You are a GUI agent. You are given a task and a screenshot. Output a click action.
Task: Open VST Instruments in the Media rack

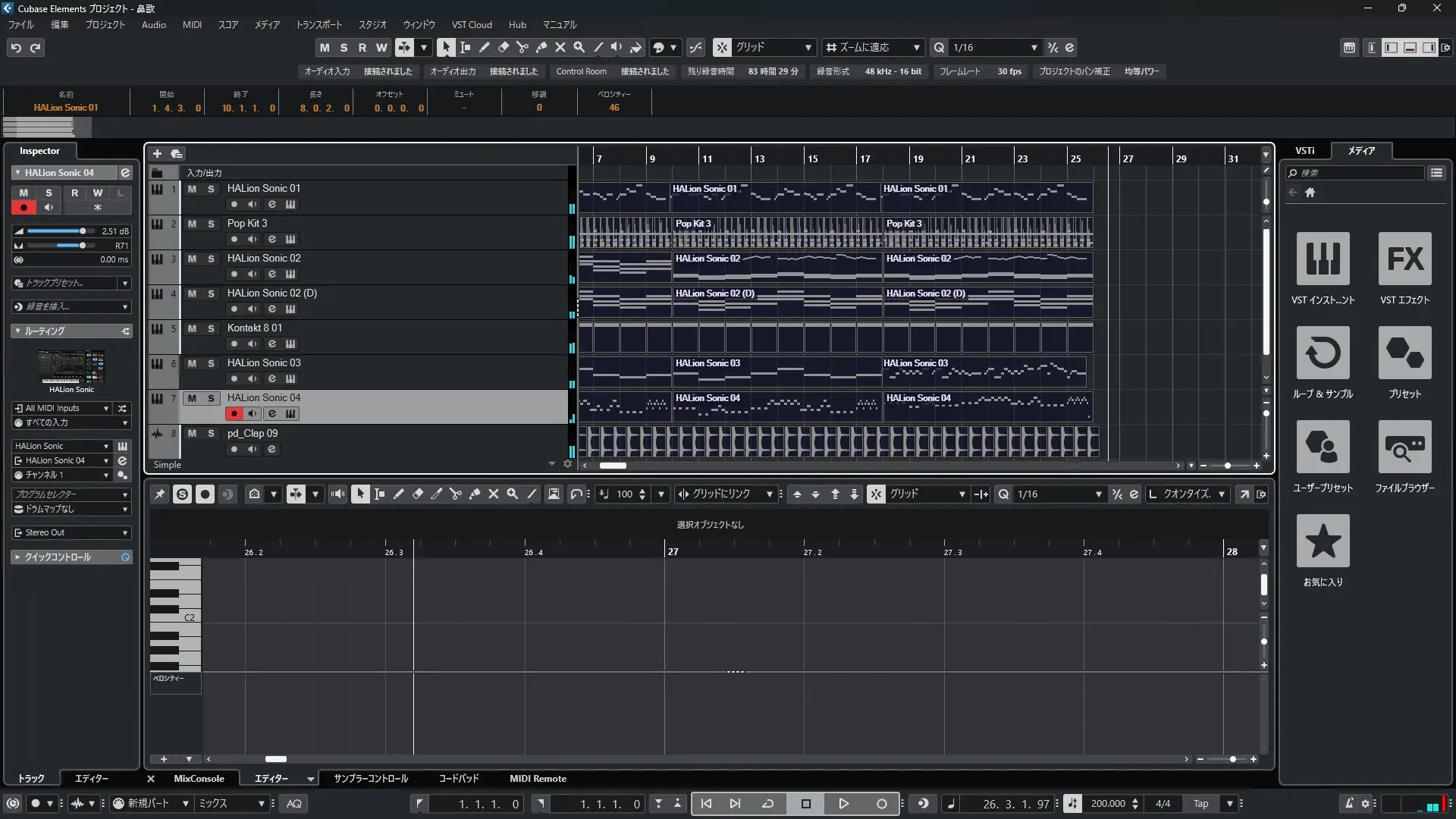point(1323,259)
